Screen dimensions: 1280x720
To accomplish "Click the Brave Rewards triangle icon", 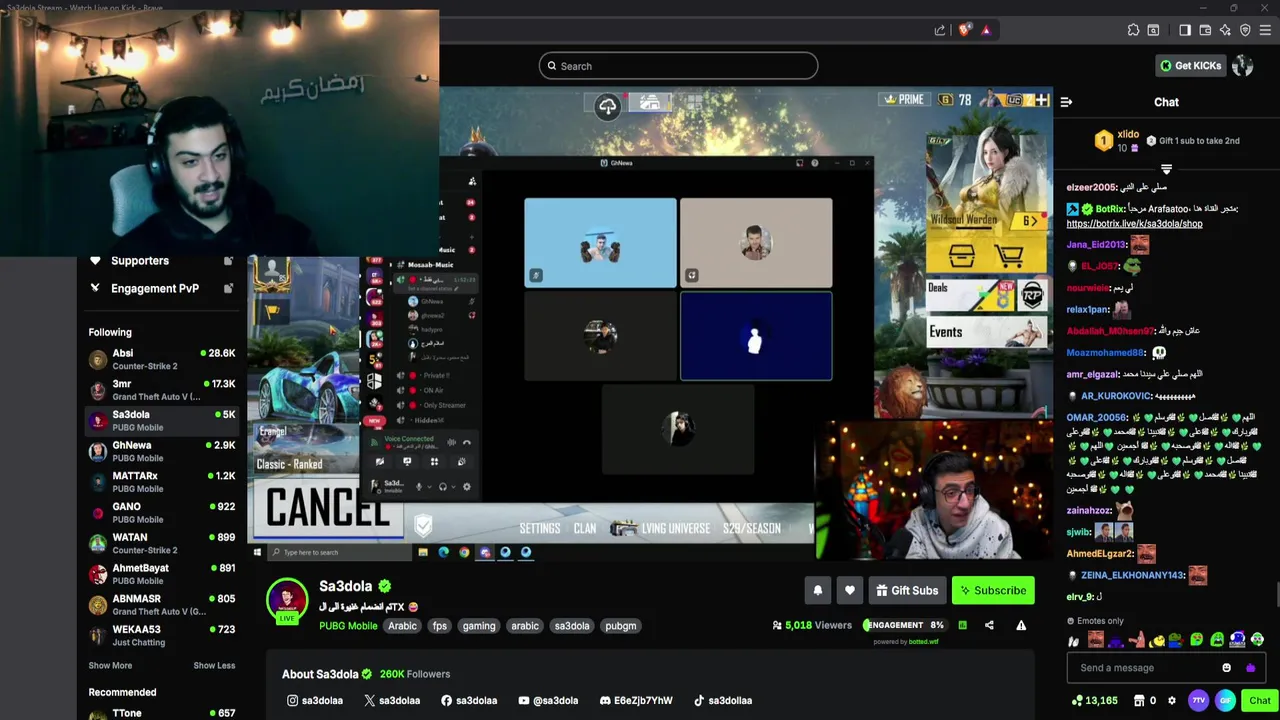I will [986, 30].
